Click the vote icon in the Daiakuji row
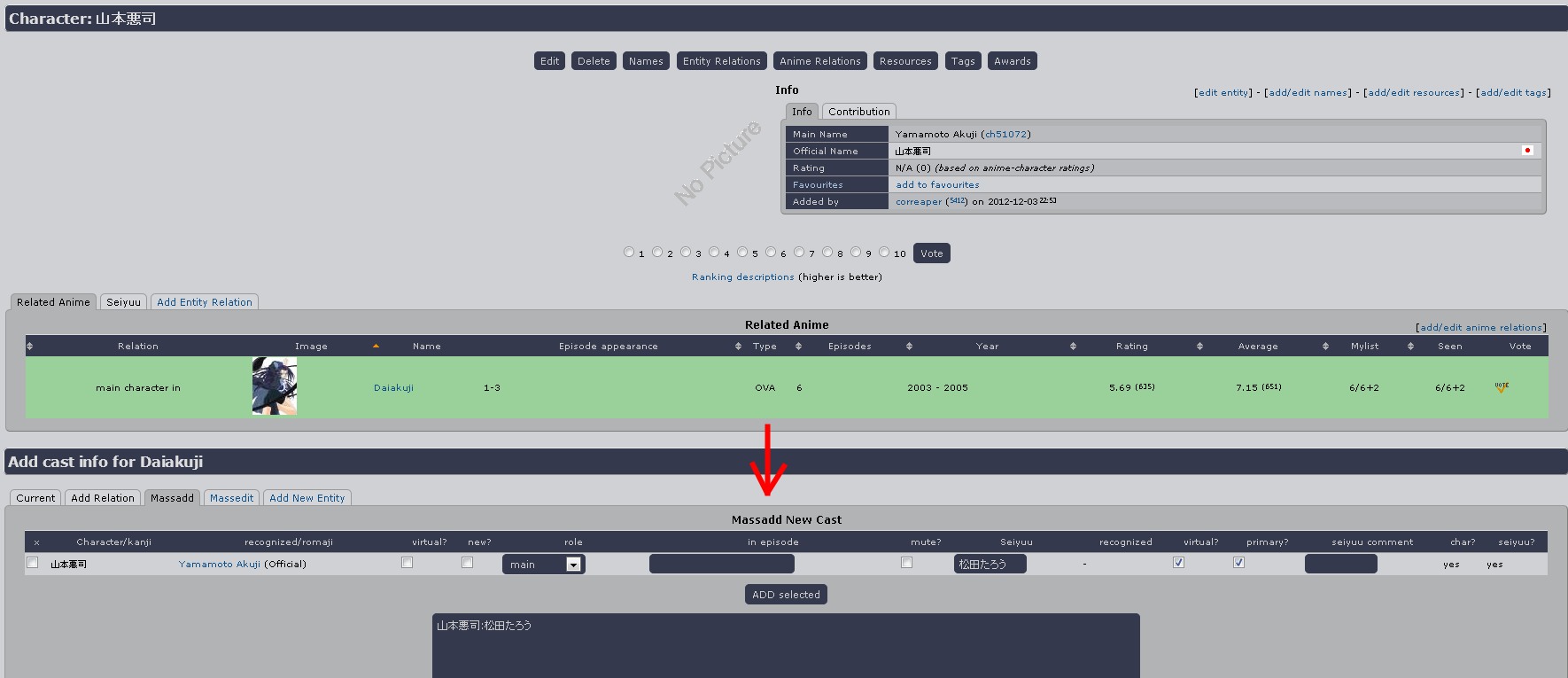This screenshot has width=1568, height=678. pos(1501,387)
